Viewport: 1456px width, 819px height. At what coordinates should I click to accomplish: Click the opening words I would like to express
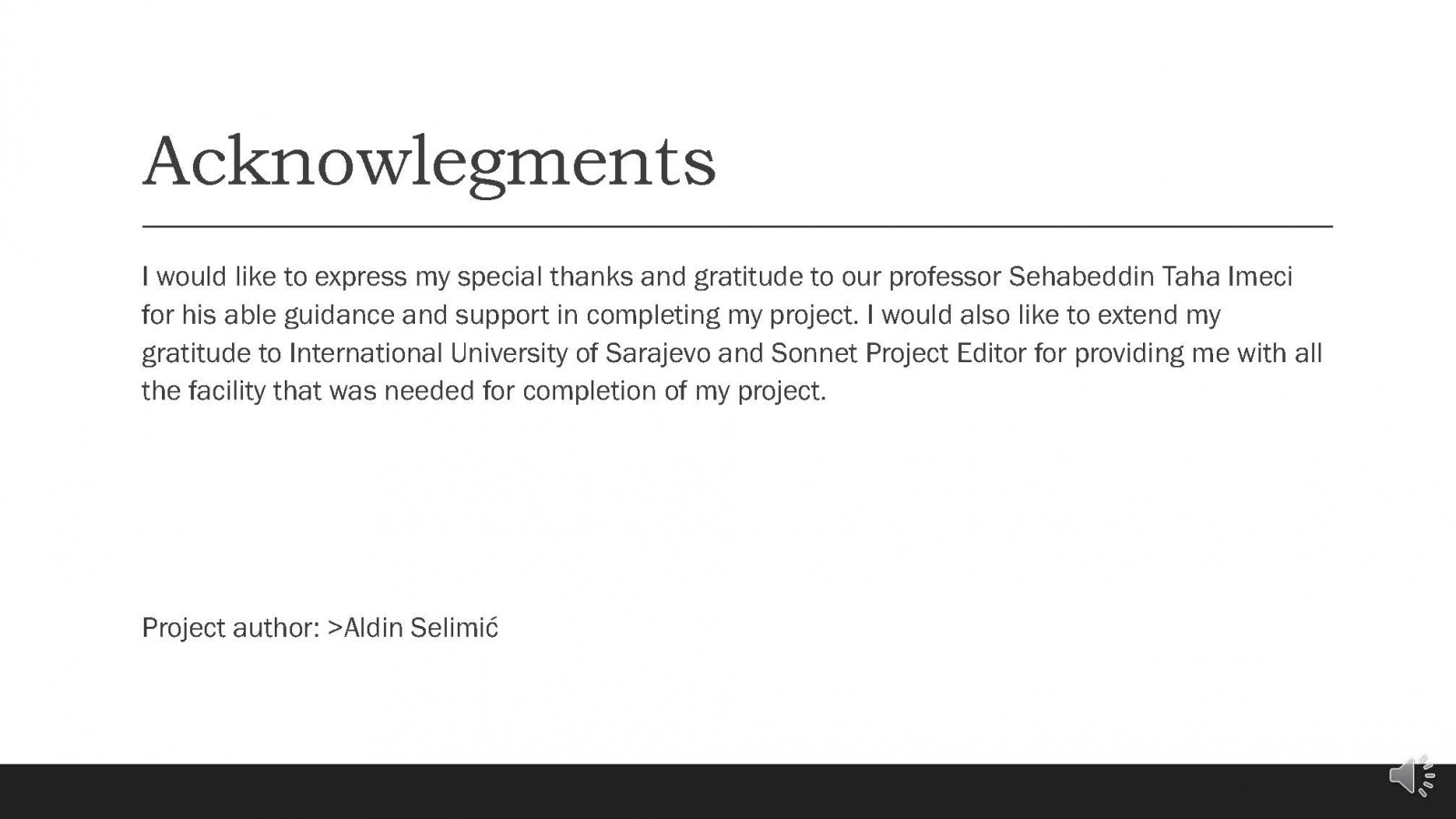274,277
